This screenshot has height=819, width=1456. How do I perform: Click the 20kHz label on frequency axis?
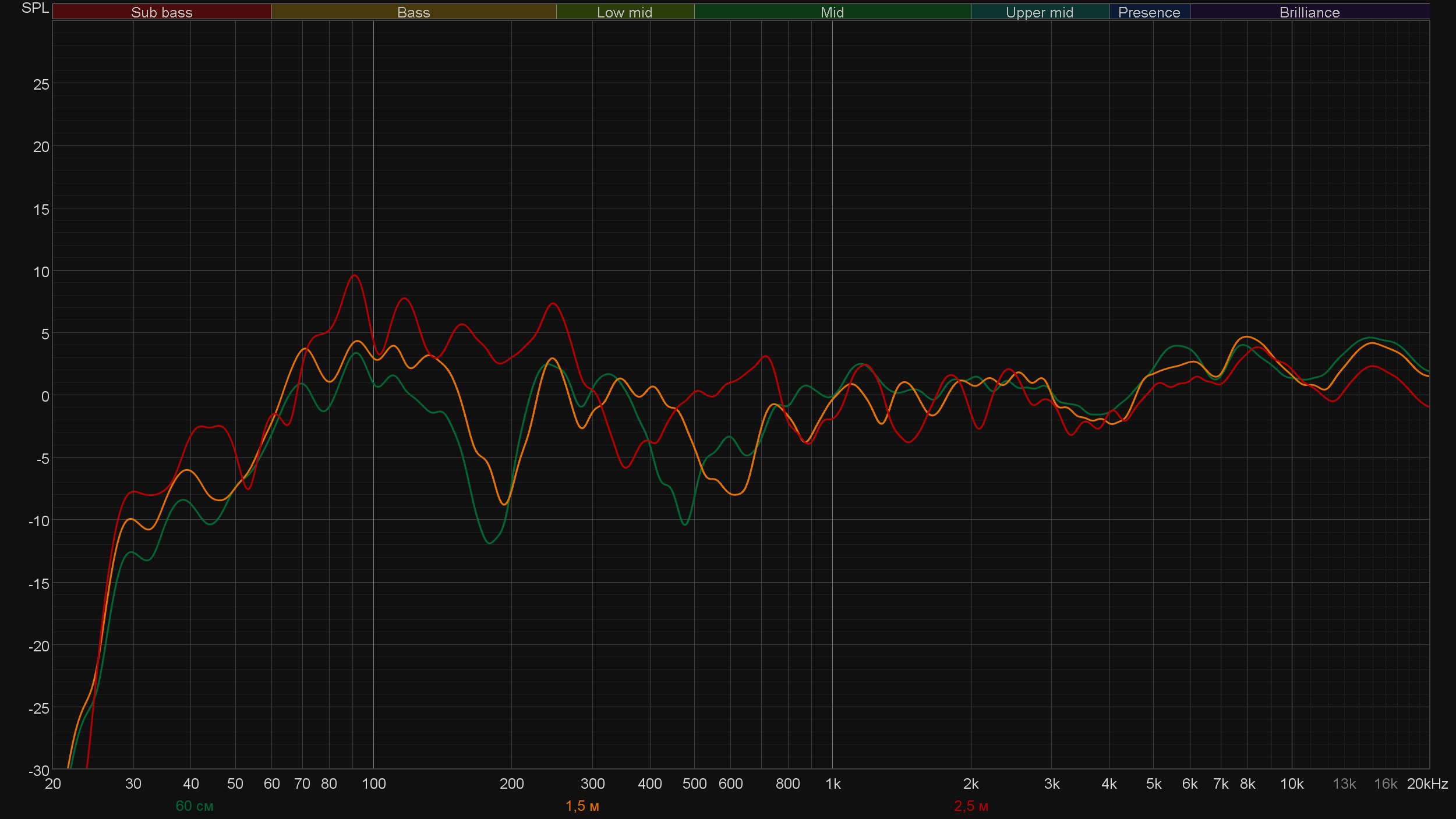coord(1427,783)
